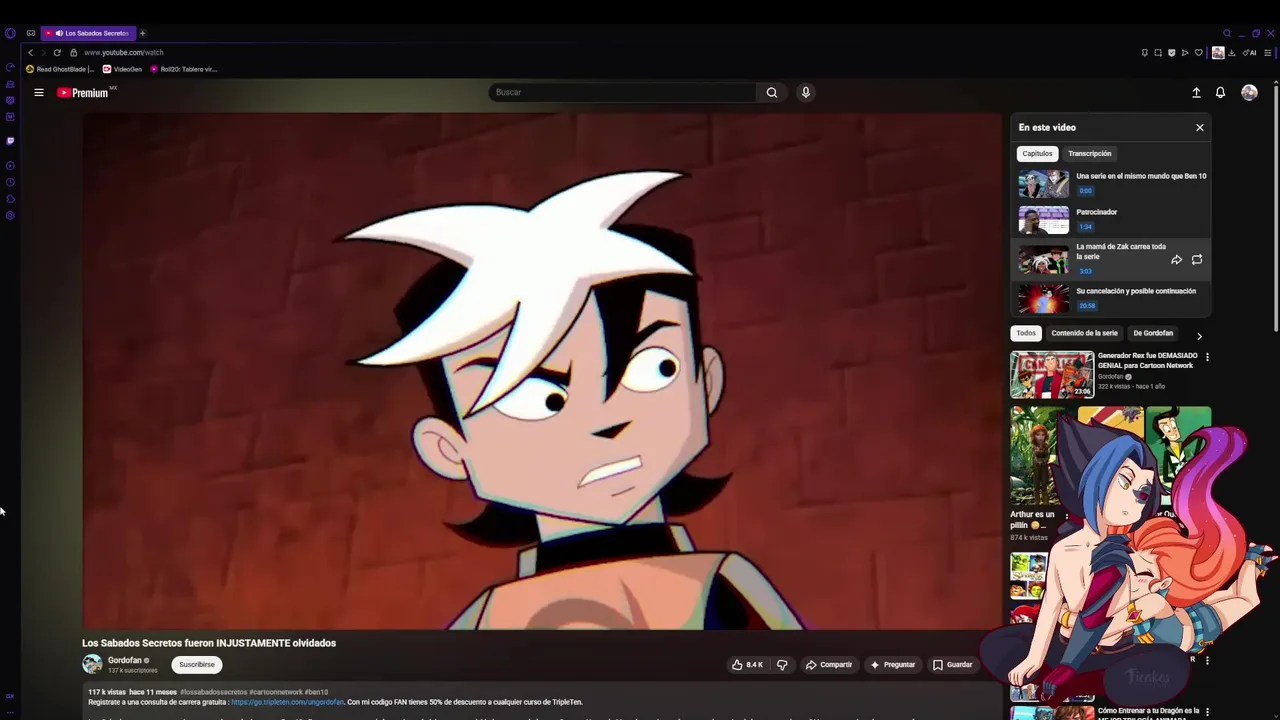Image resolution: width=1280 pixels, height=720 pixels.
Task: Go back in browser history
Action: click(x=30, y=52)
